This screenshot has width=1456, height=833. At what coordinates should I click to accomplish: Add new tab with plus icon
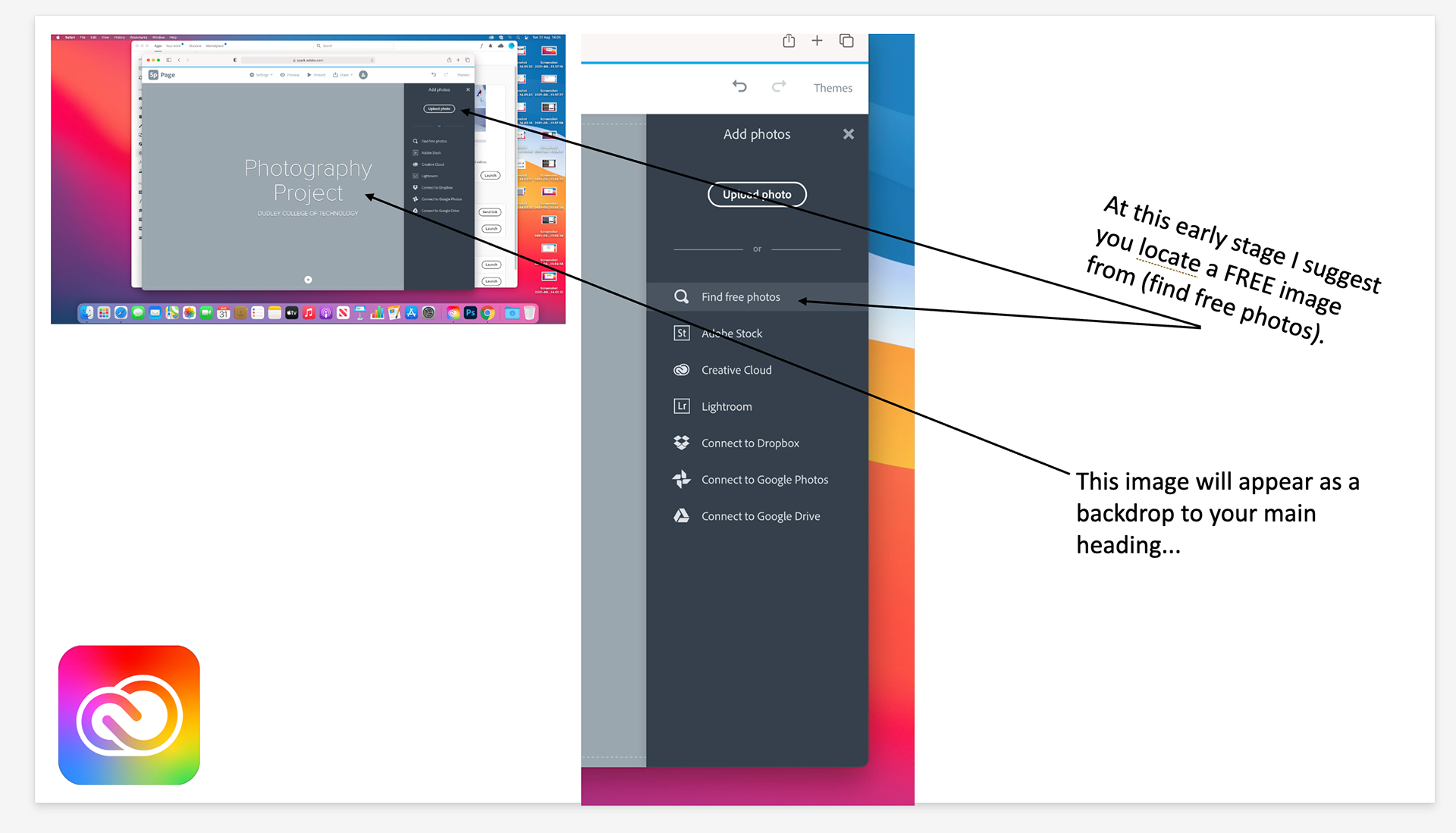(x=817, y=41)
